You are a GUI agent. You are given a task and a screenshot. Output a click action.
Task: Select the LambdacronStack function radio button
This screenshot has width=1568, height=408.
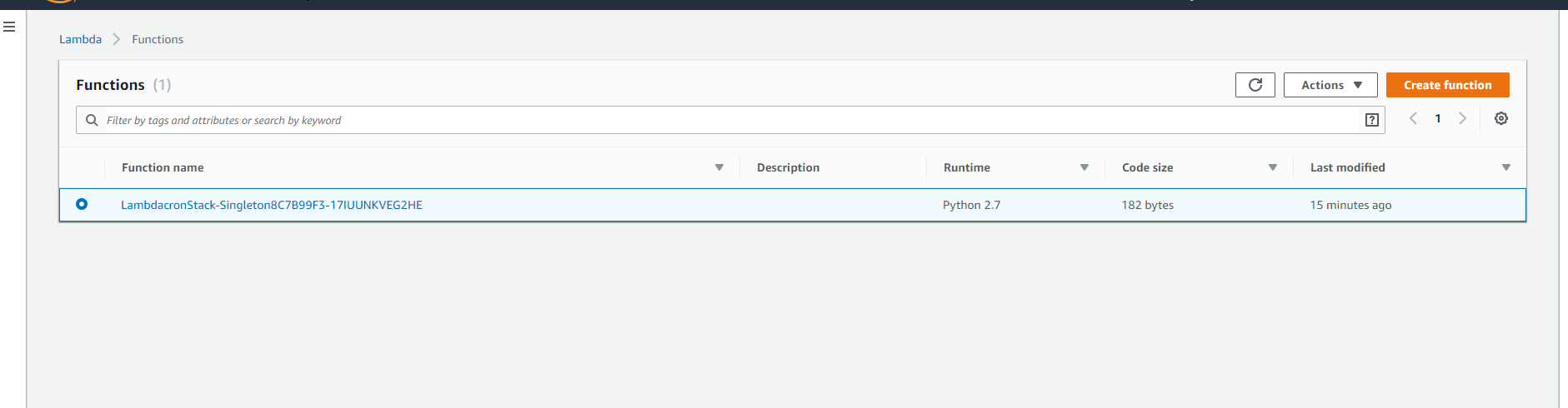coord(82,204)
